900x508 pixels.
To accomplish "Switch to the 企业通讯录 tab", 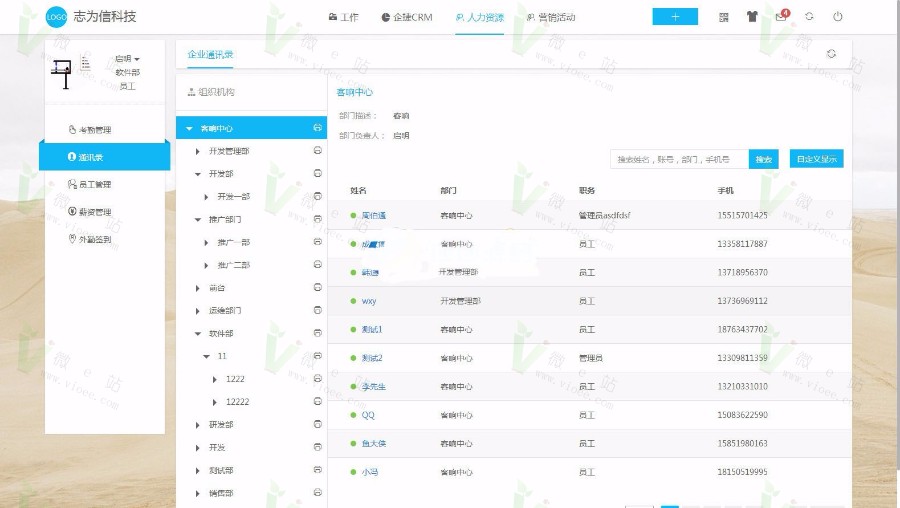I will [210, 55].
